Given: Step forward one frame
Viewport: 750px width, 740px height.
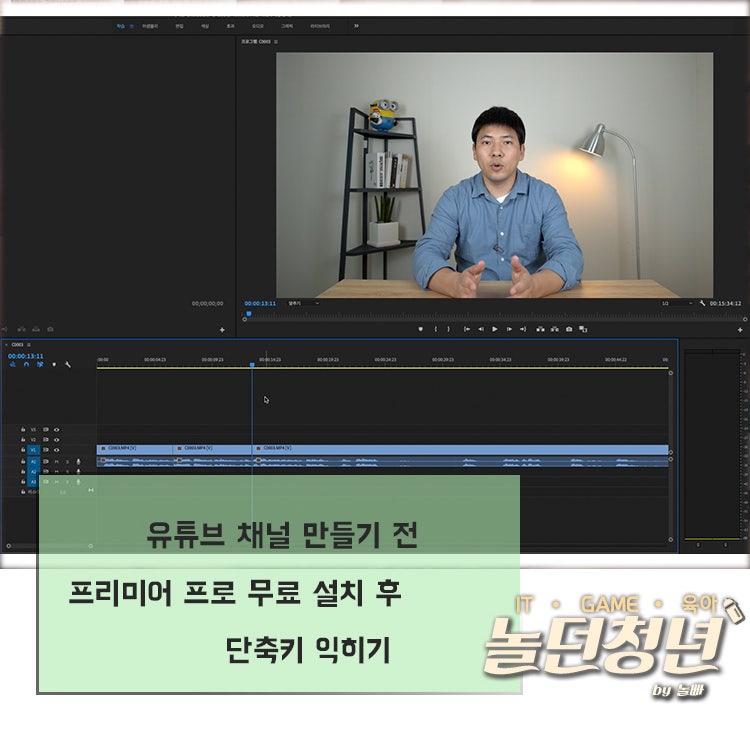Looking at the screenshot, I should [509, 329].
